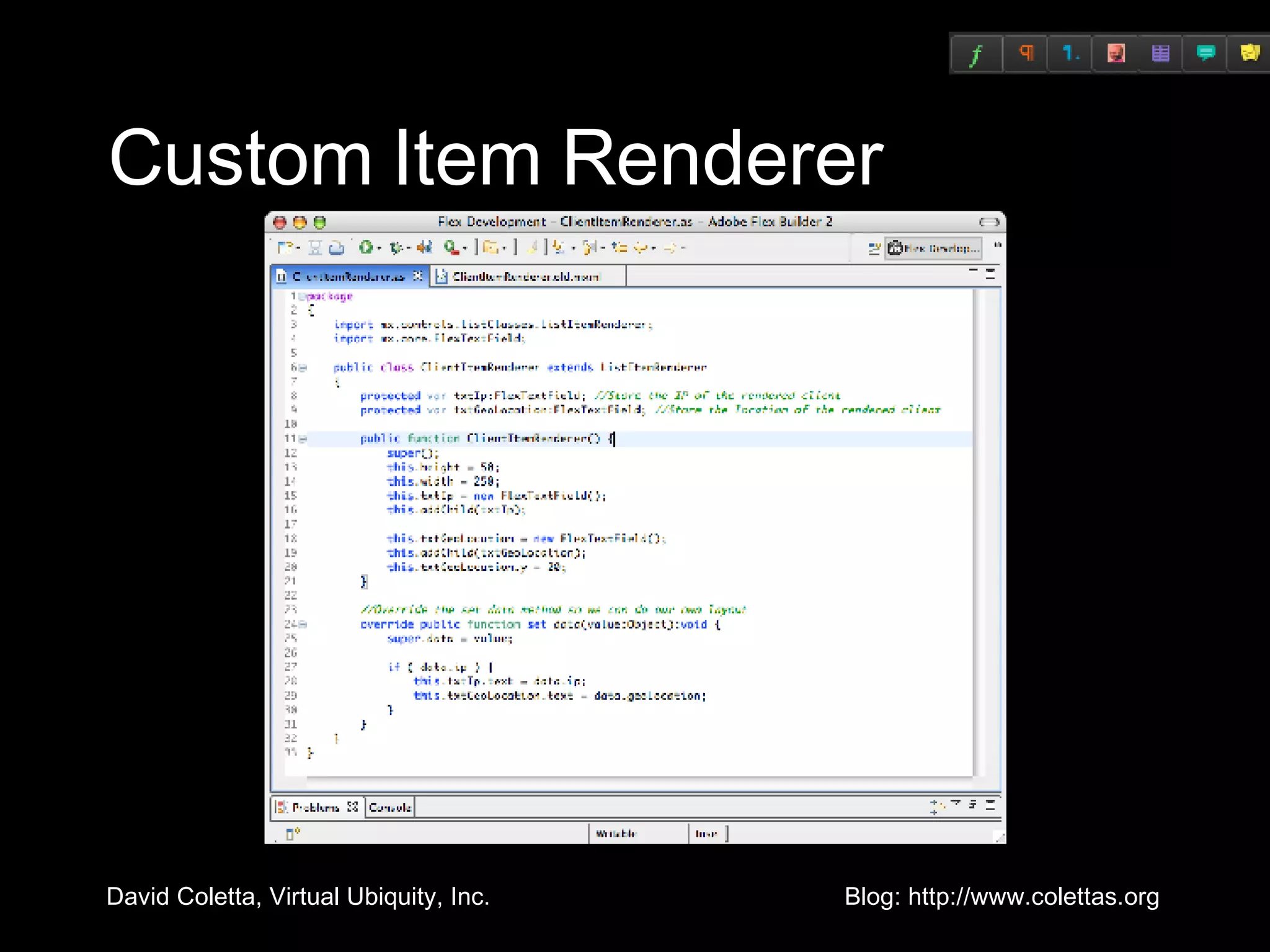Click the previous annotation toolbar icon
Screen dimensions: 1270x952
590,248
